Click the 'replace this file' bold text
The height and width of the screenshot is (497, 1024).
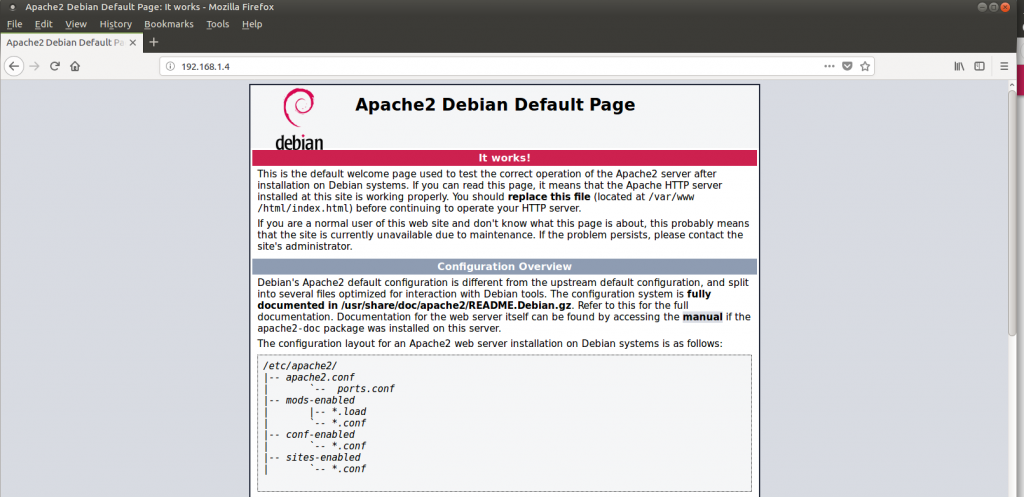pos(549,197)
